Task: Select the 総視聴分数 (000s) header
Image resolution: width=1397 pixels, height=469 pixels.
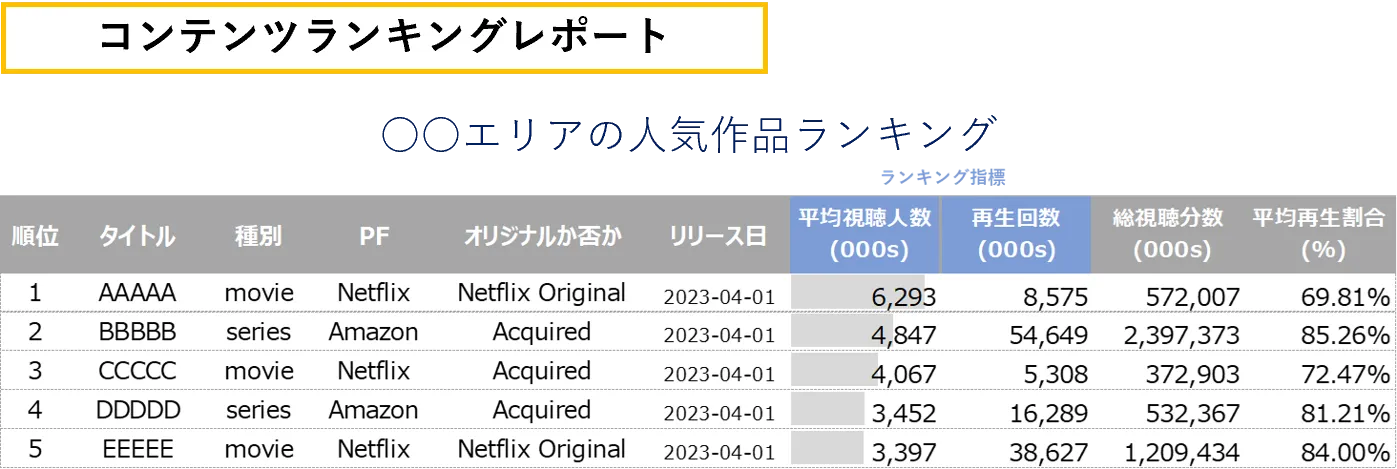Action: [x=1167, y=234]
